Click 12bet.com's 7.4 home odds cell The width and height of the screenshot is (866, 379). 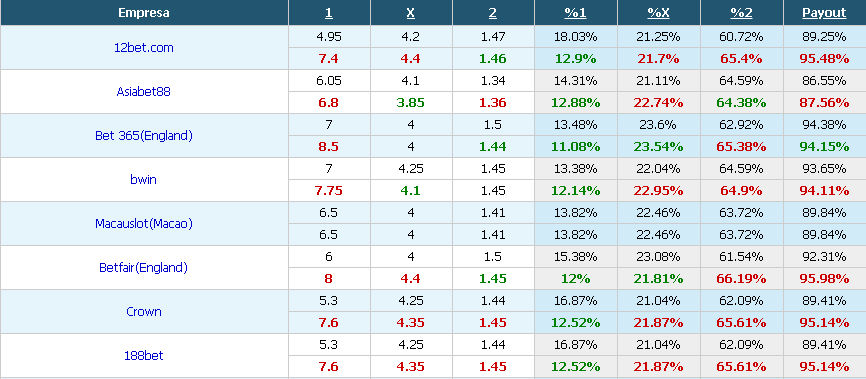click(x=329, y=59)
